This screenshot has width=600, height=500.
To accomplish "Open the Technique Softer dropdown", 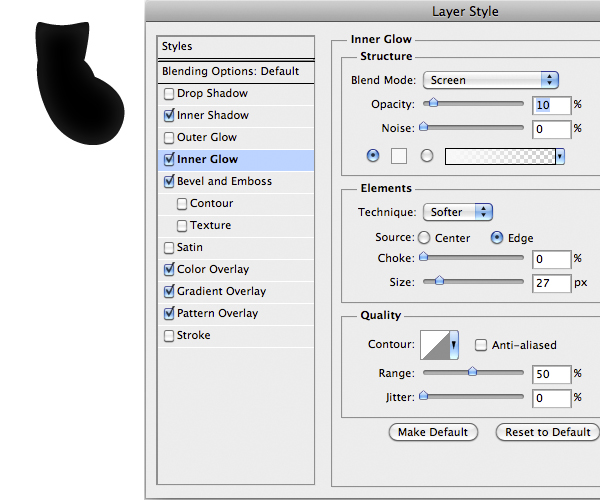I will coord(458,212).
